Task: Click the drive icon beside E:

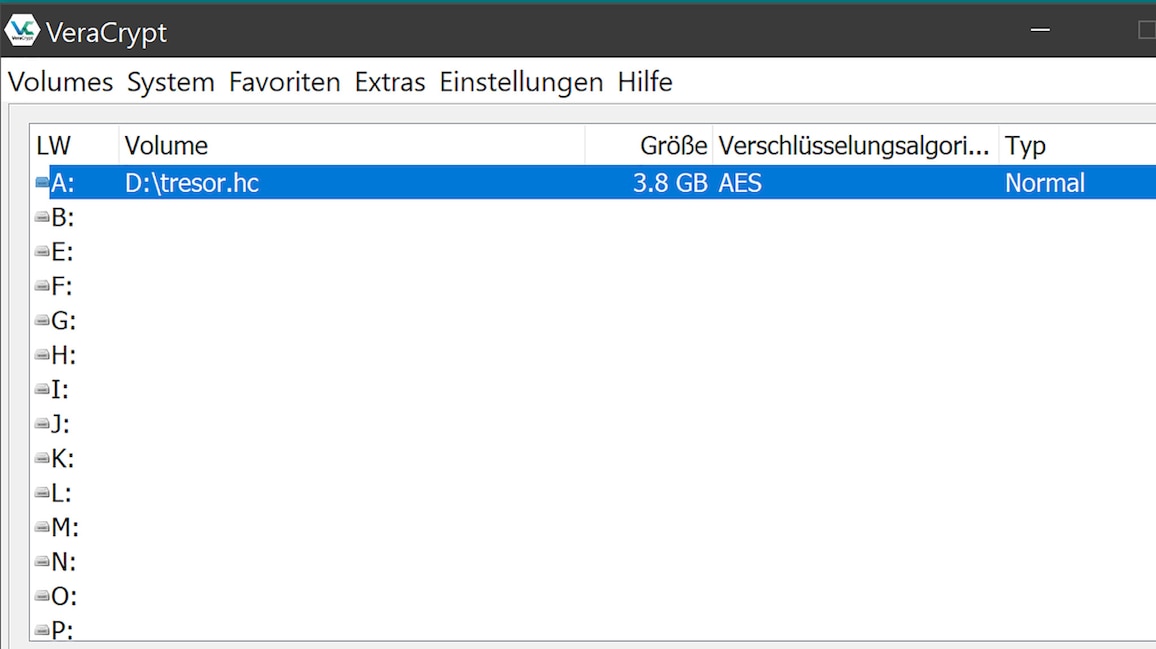Action: pyautogui.click(x=42, y=251)
